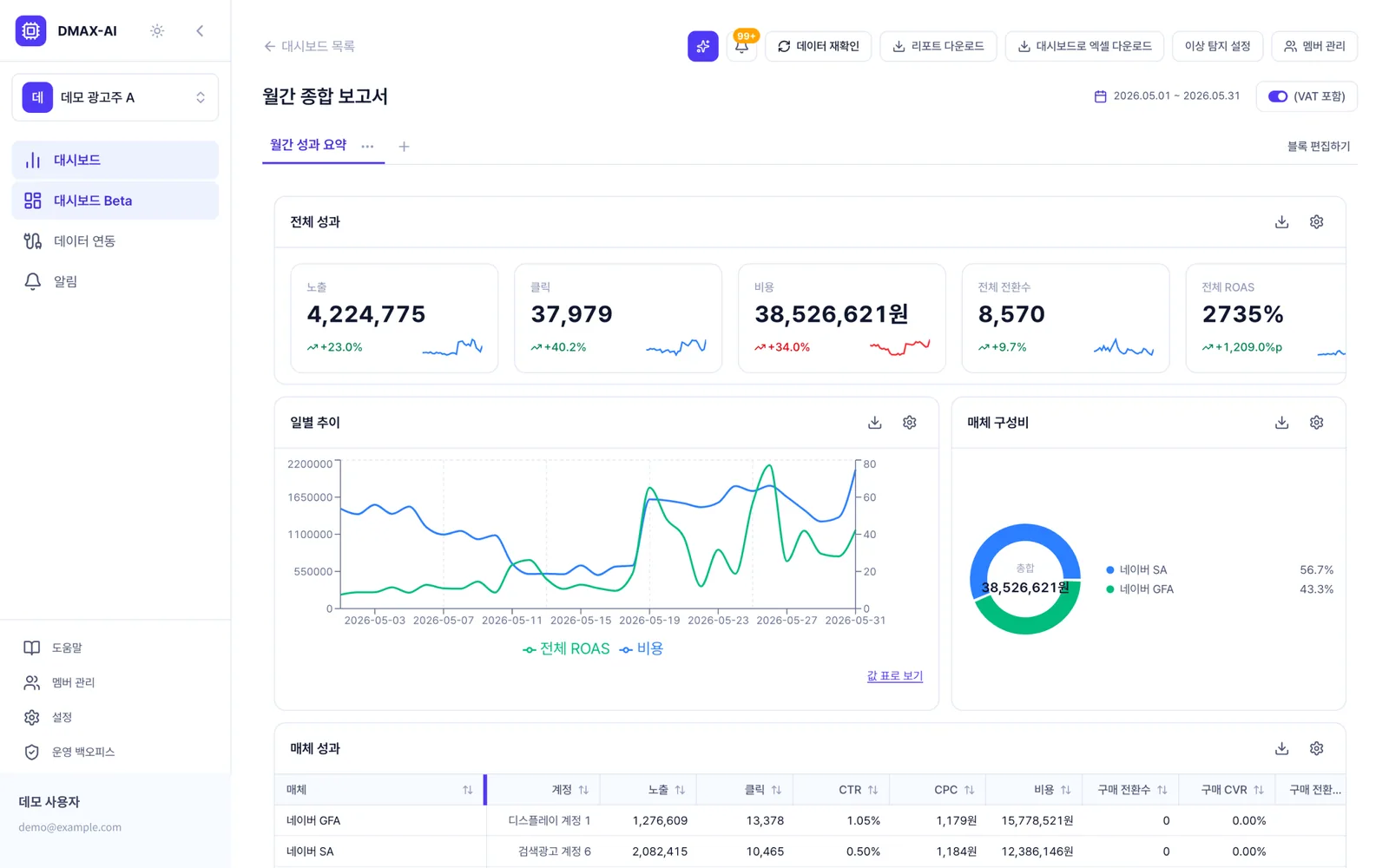1389x868 pixels.
Task: Download the 전체 성과 block
Action: (x=1282, y=222)
